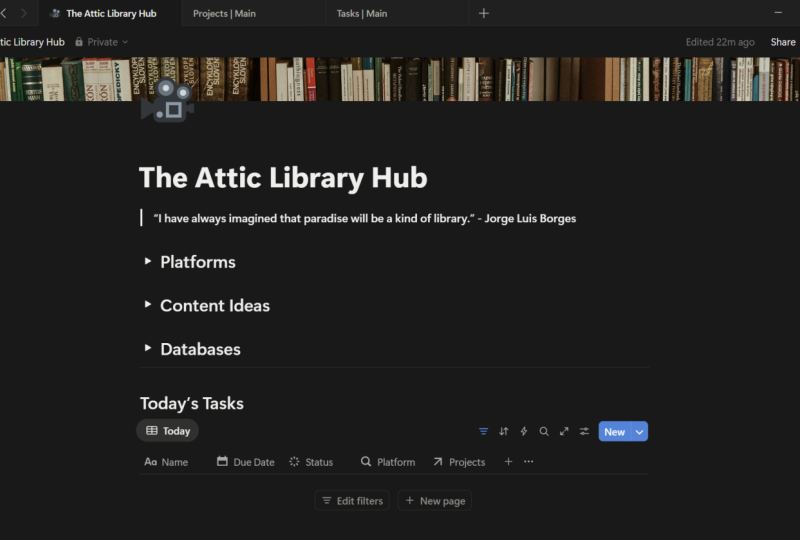Screen dimensions: 800x540
Task: Open automations lightning bolt icon
Action: click(x=523, y=431)
